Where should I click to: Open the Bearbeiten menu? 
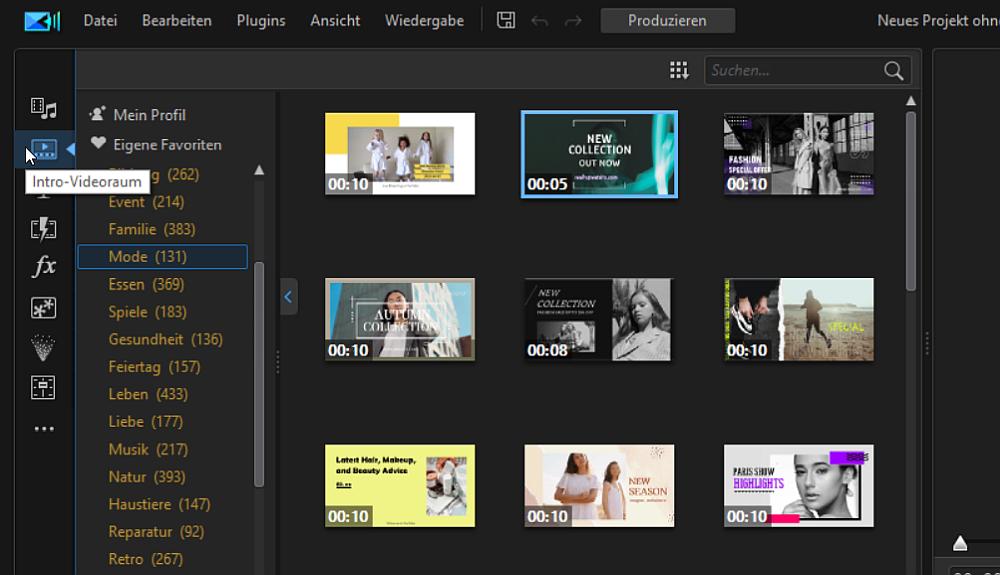tap(177, 20)
